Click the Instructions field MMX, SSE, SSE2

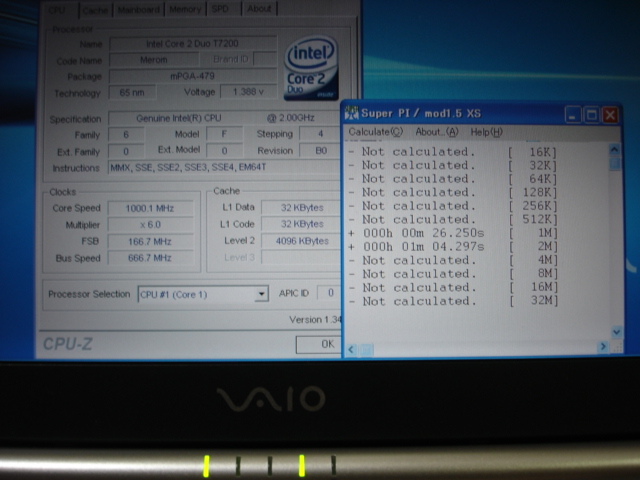tap(224, 167)
